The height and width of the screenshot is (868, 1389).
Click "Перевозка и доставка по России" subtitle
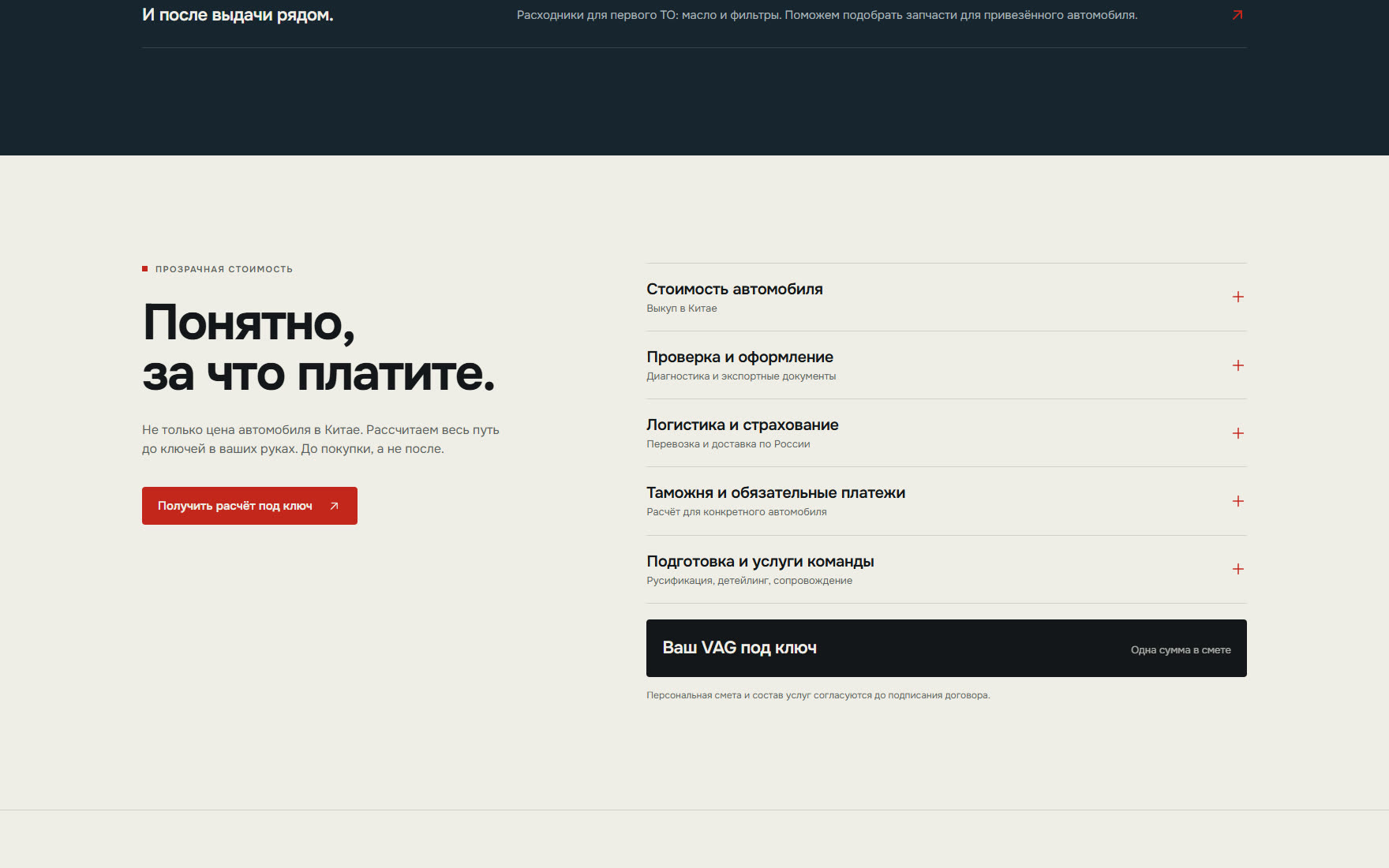tap(728, 444)
